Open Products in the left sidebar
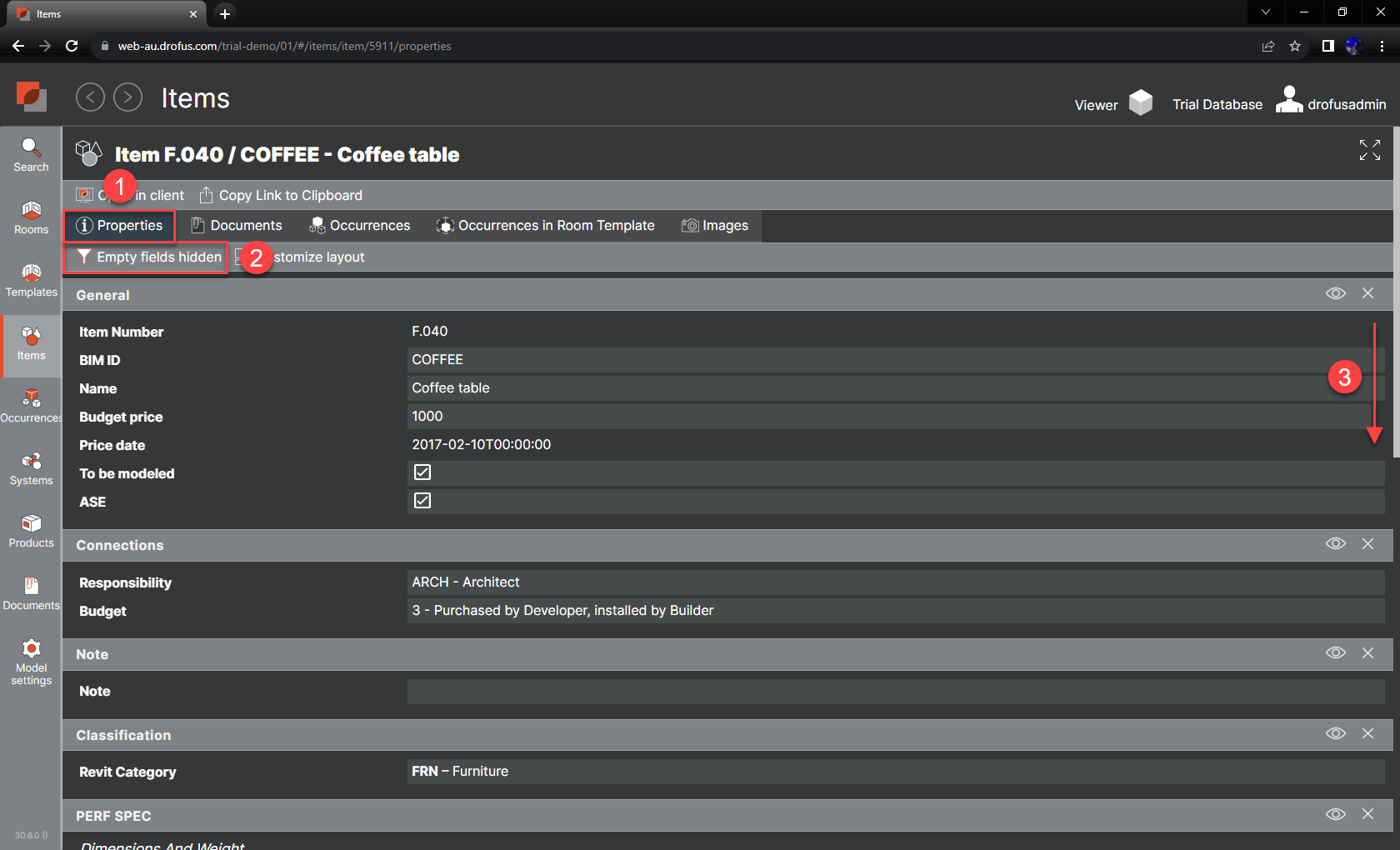 (x=31, y=531)
